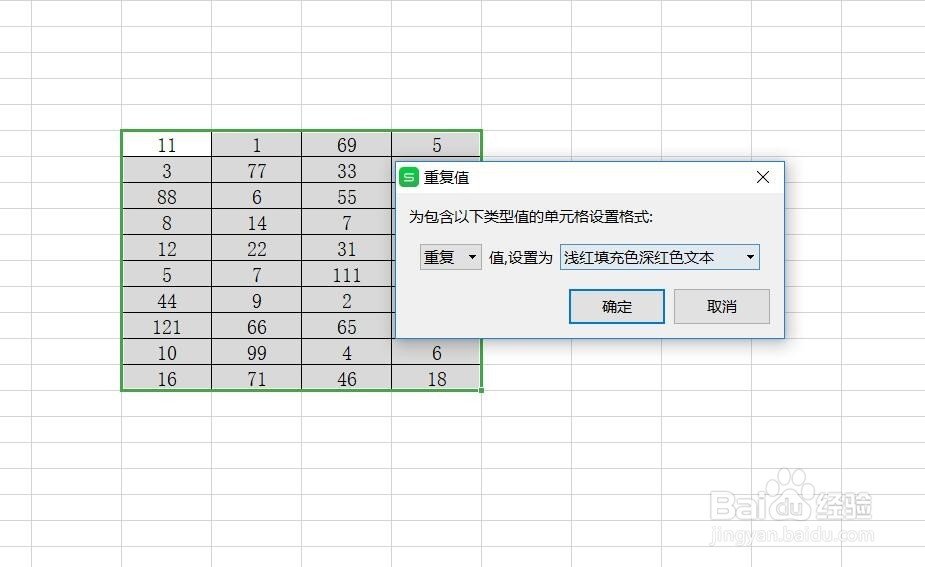This screenshot has width=925, height=567.
Task: Select the cell containing 71
Action: tap(257, 378)
